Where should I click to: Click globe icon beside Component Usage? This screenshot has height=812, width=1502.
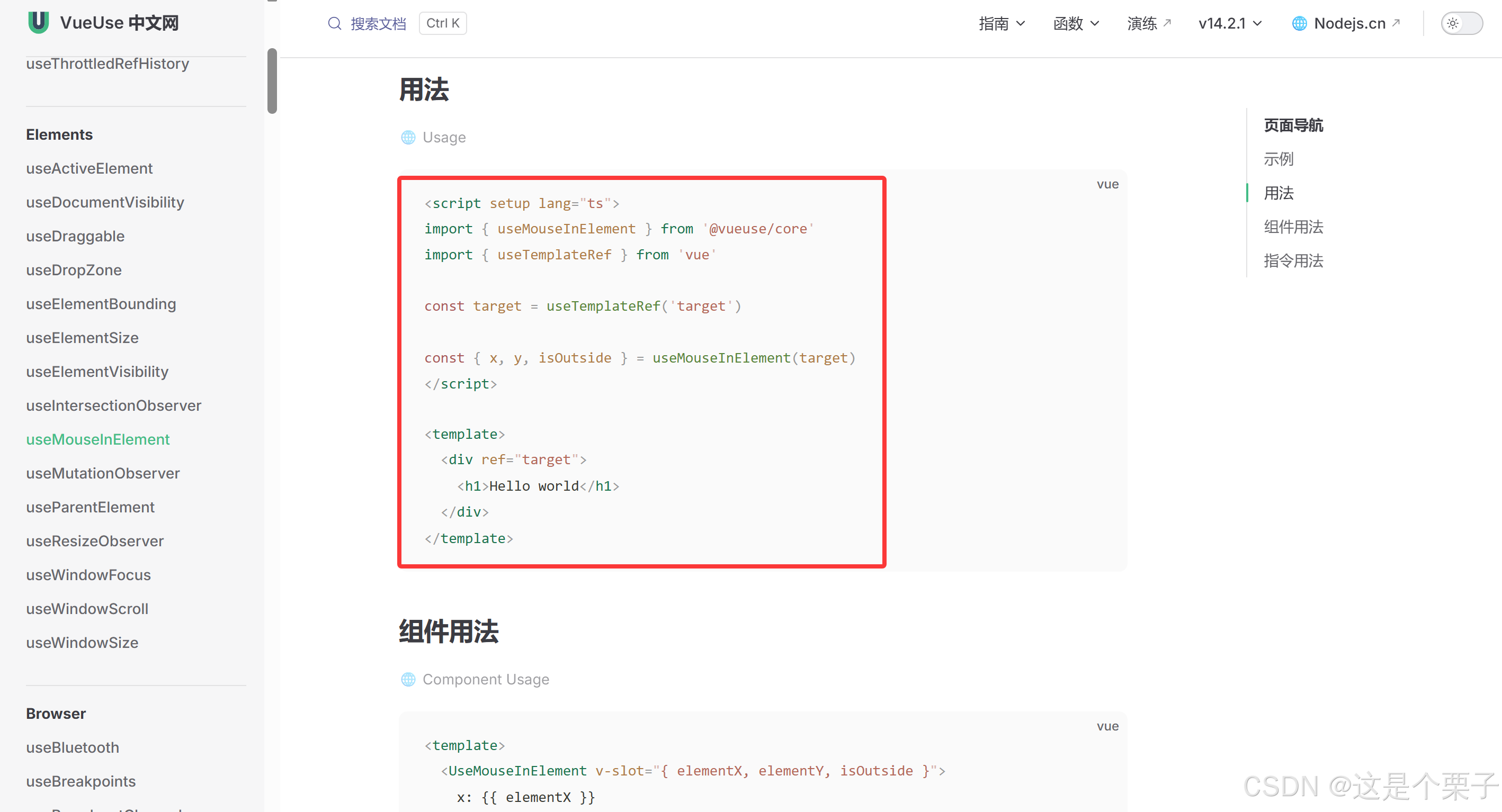[408, 679]
